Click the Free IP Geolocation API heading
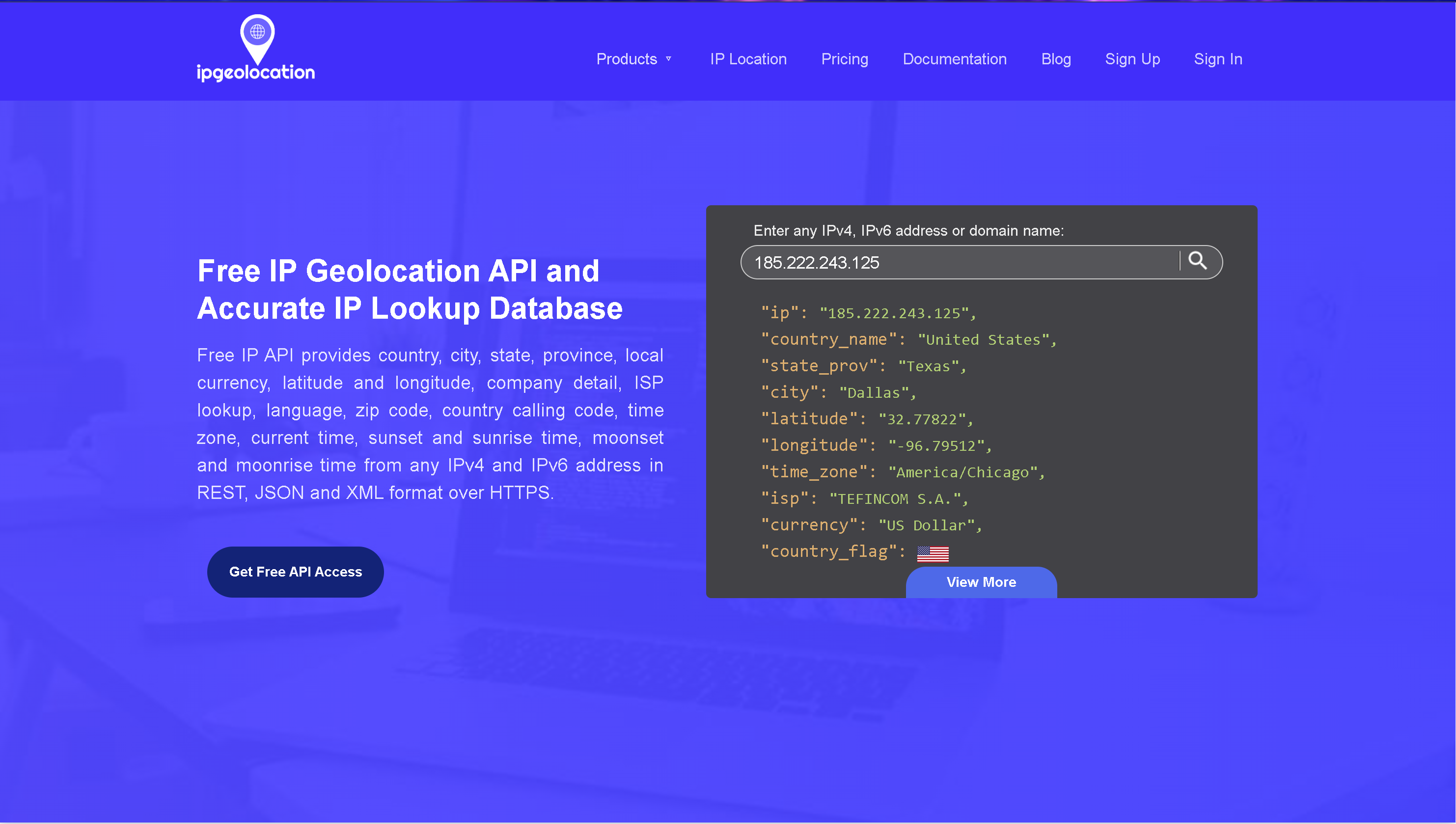Screen dimensions: 1456x824 (x=409, y=289)
